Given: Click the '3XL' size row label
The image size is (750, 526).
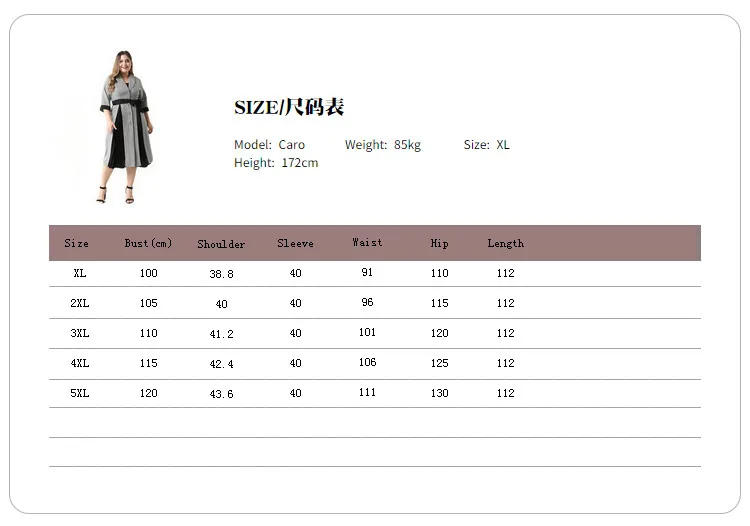Looking at the screenshot, I should (x=80, y=334).
